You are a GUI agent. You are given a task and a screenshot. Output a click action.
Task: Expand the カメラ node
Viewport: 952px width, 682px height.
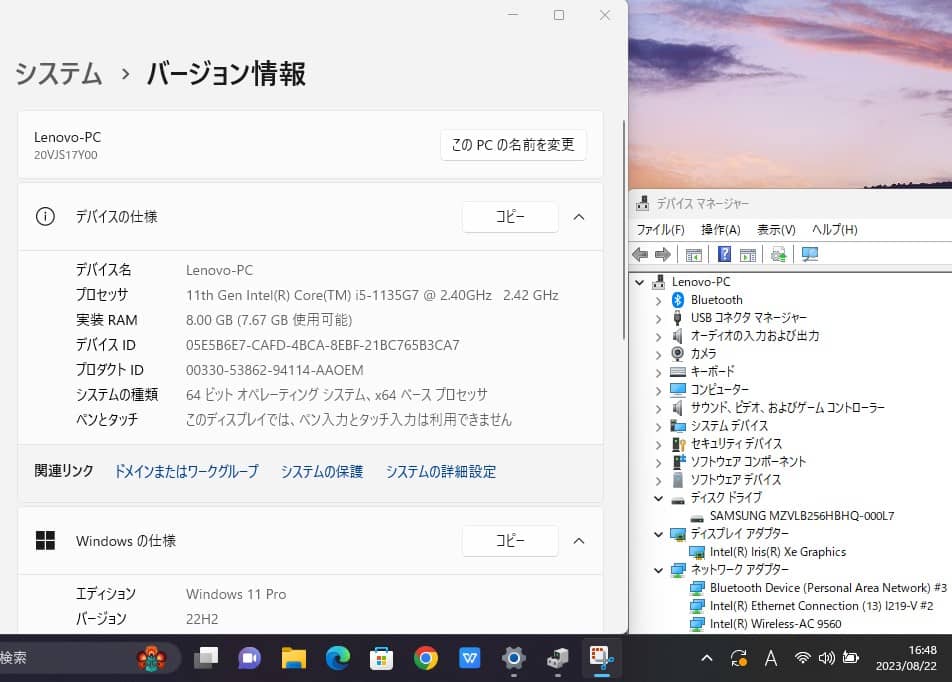[659, 355]
